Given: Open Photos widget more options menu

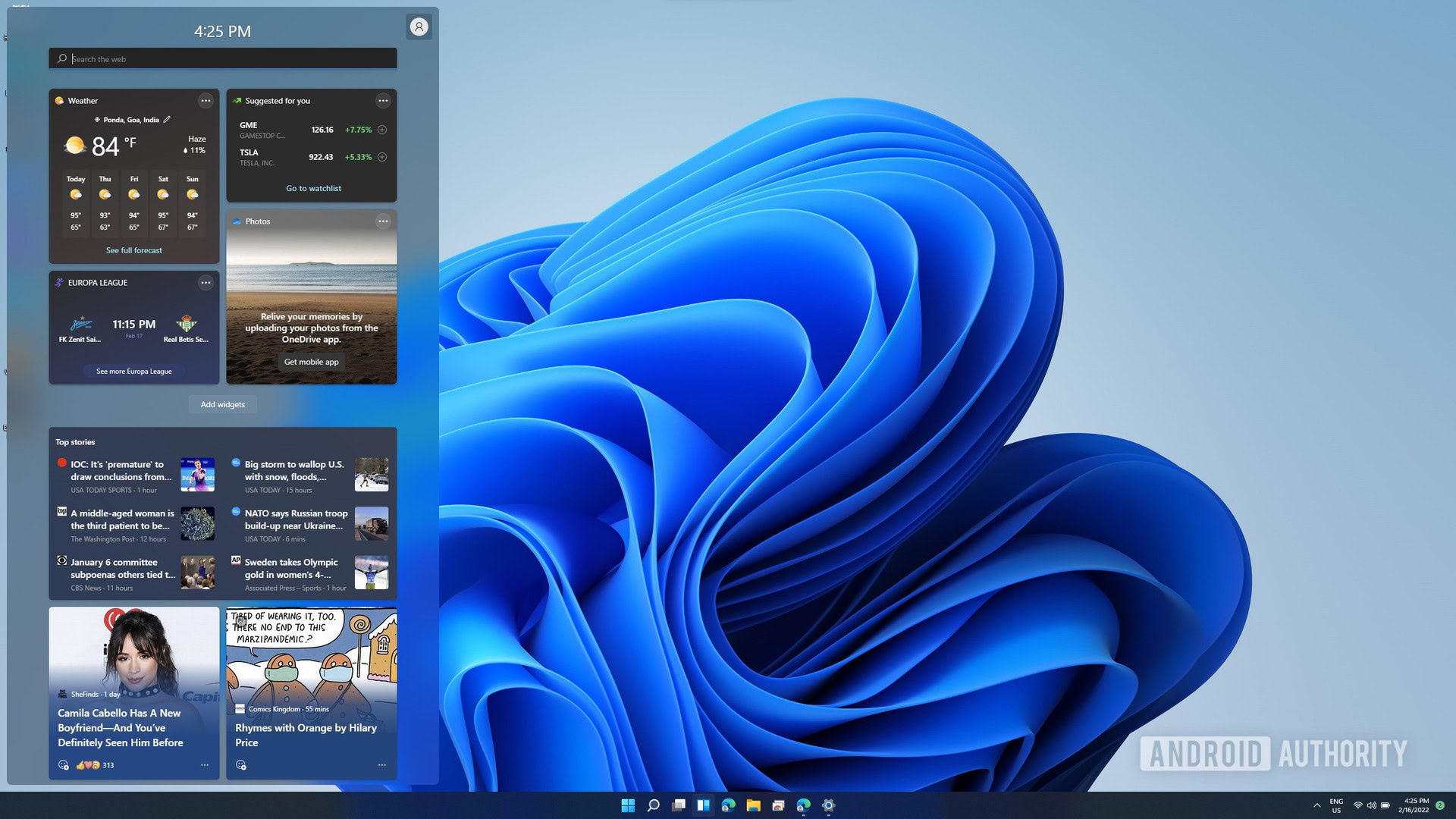Looking at the screenshot, I should coord(383,221).
